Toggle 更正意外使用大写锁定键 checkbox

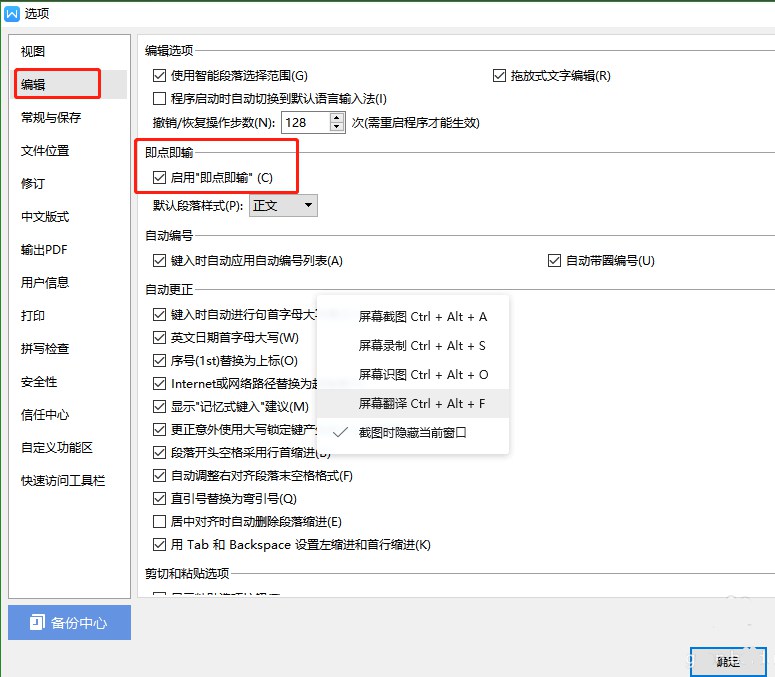[159, 429]
